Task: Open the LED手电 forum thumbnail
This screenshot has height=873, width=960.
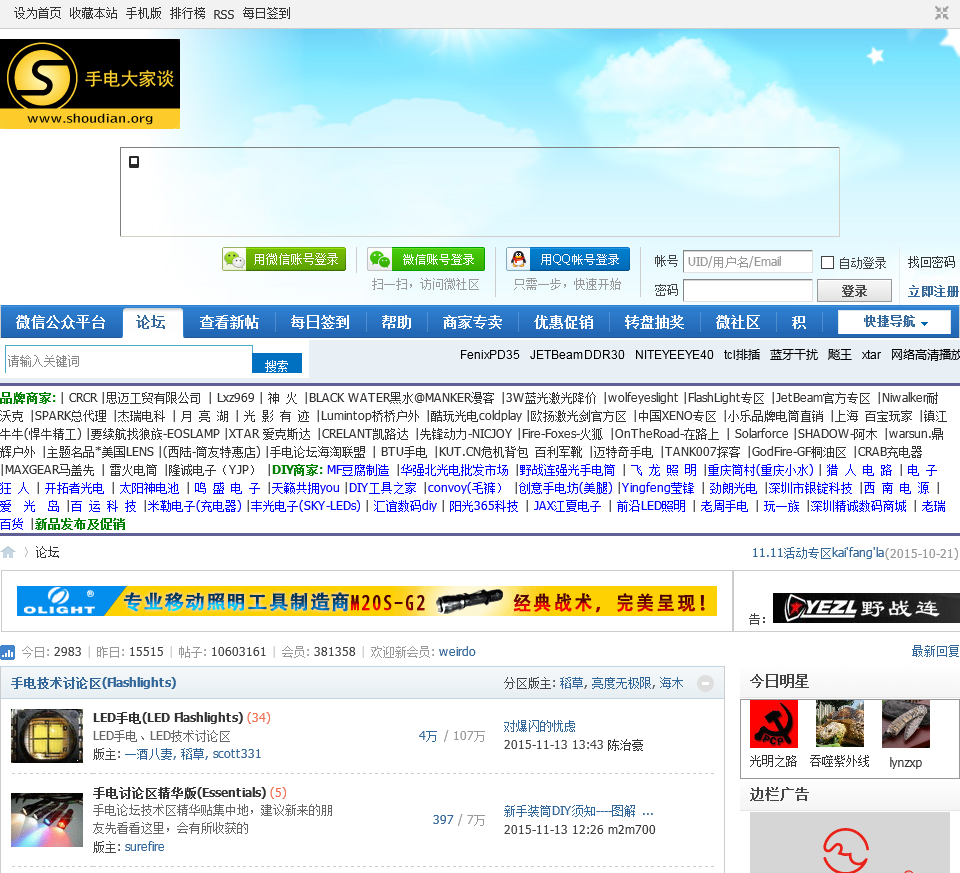Action: click(x=47, y=736)
